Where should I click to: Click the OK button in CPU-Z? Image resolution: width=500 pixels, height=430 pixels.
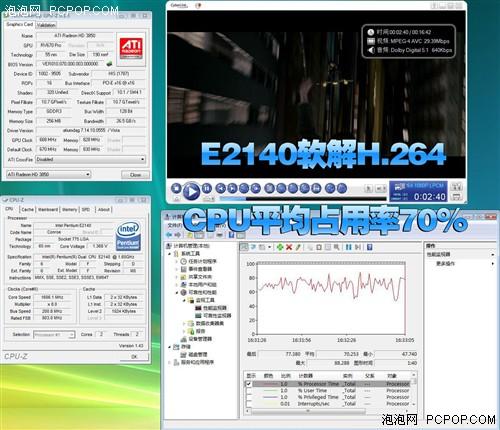134,356
